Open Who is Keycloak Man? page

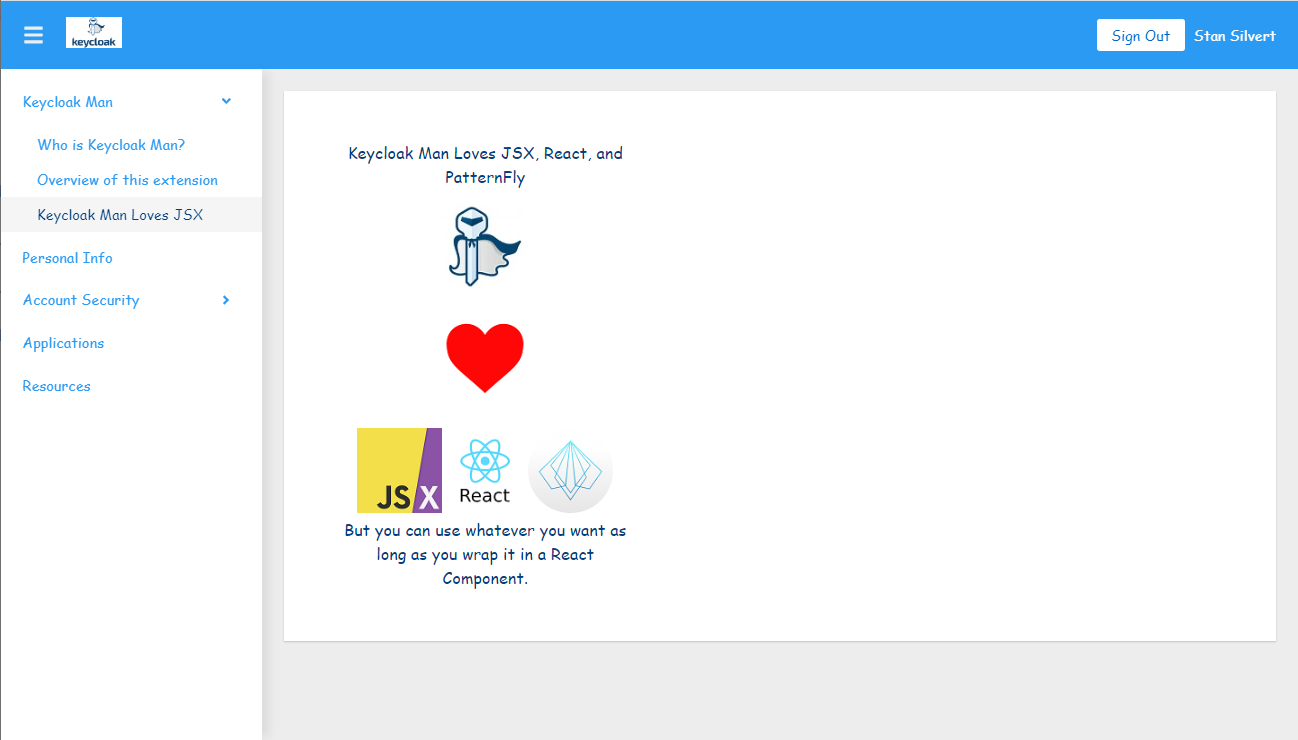click(111, 145)
